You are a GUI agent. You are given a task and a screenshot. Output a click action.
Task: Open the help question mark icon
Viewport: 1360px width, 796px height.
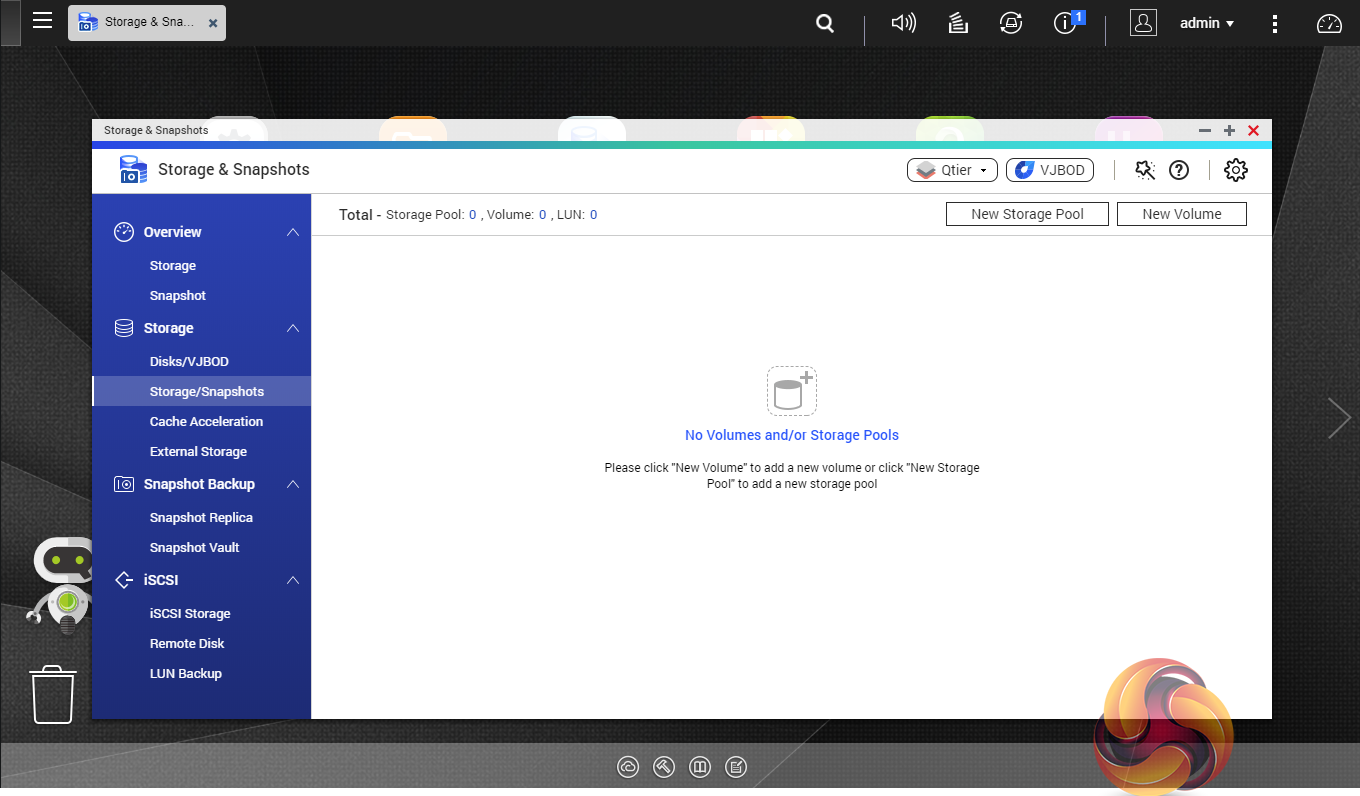(1179, 170)
